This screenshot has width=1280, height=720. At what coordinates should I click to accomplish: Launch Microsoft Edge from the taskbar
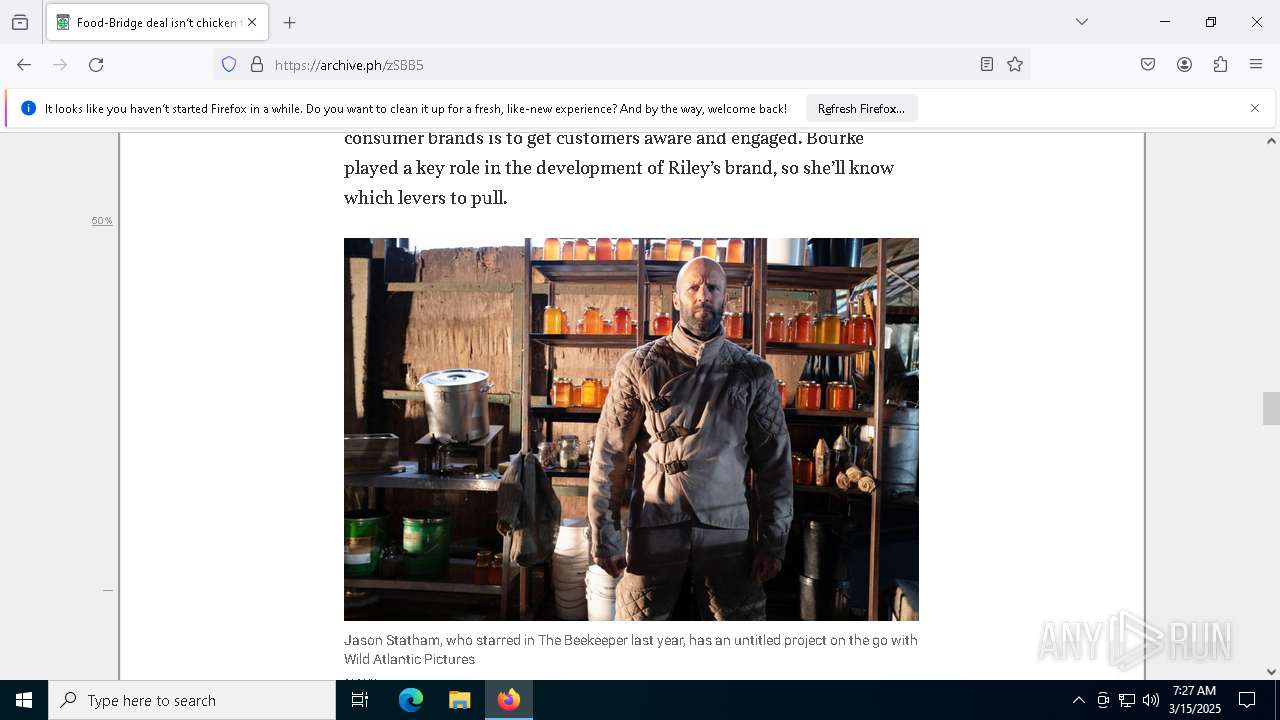pos(411,700)
